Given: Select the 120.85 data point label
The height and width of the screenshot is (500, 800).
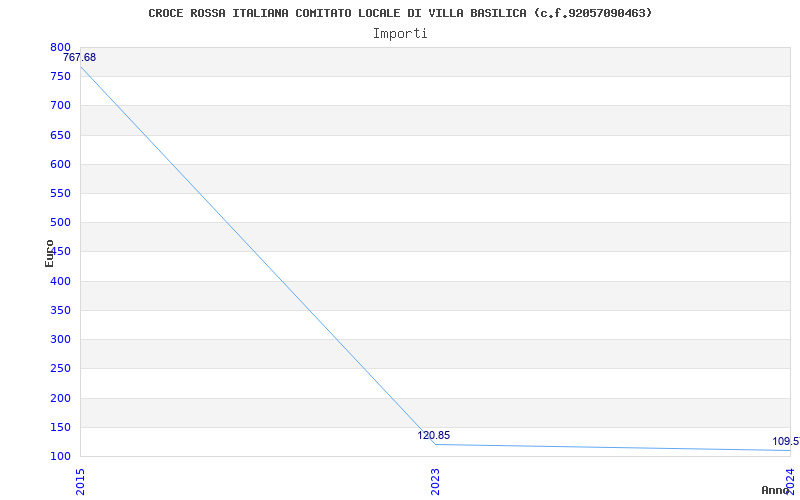Looking at the screenshot, I should (434, 435).
